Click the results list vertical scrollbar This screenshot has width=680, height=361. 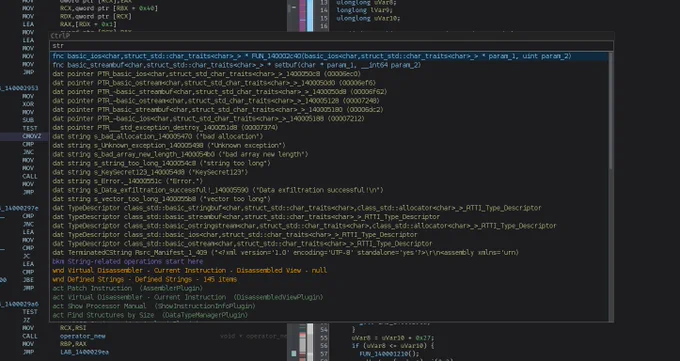tap(611, 111)
